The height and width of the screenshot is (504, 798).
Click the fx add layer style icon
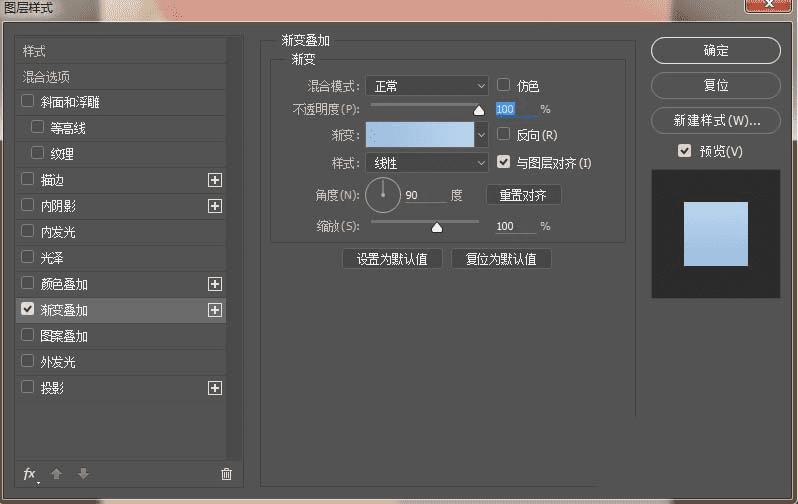[30, 474]
